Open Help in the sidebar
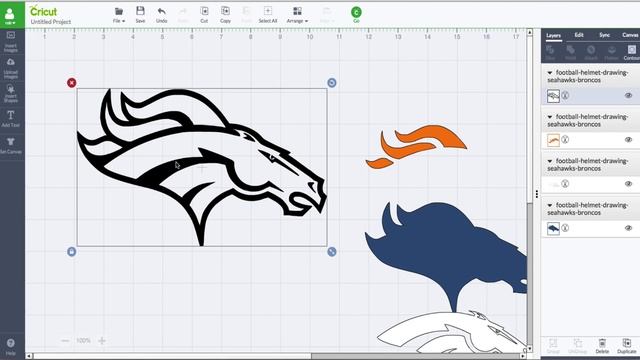The width and height of the screenshot is (640, 360). tap(11, 347)
